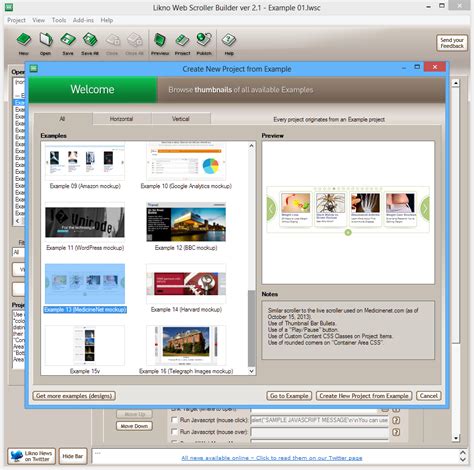
Task: Enable Run Javascript (mouse click) checkbox
Action: 174,420
